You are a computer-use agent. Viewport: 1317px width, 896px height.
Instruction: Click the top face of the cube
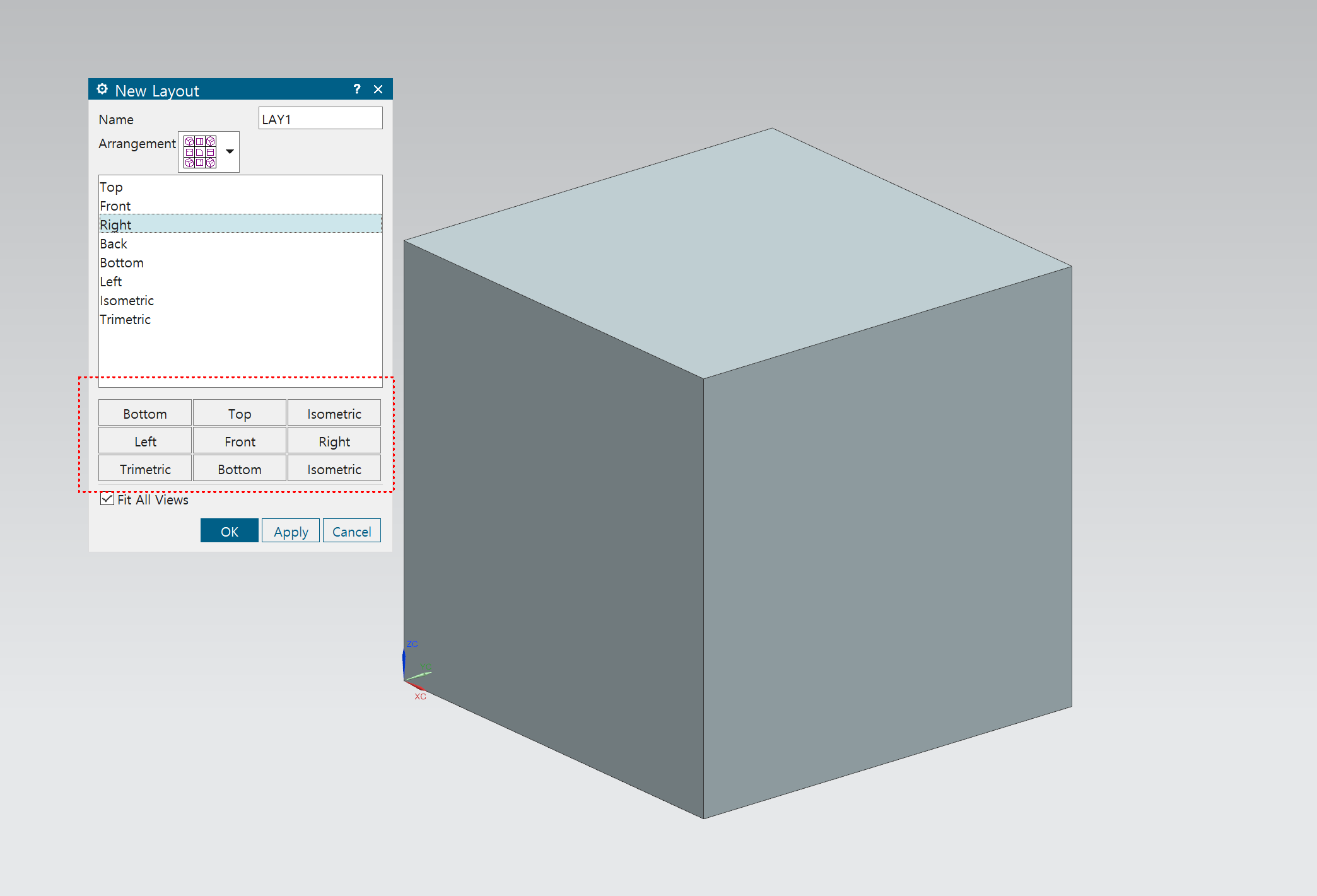tap(738, 252)
